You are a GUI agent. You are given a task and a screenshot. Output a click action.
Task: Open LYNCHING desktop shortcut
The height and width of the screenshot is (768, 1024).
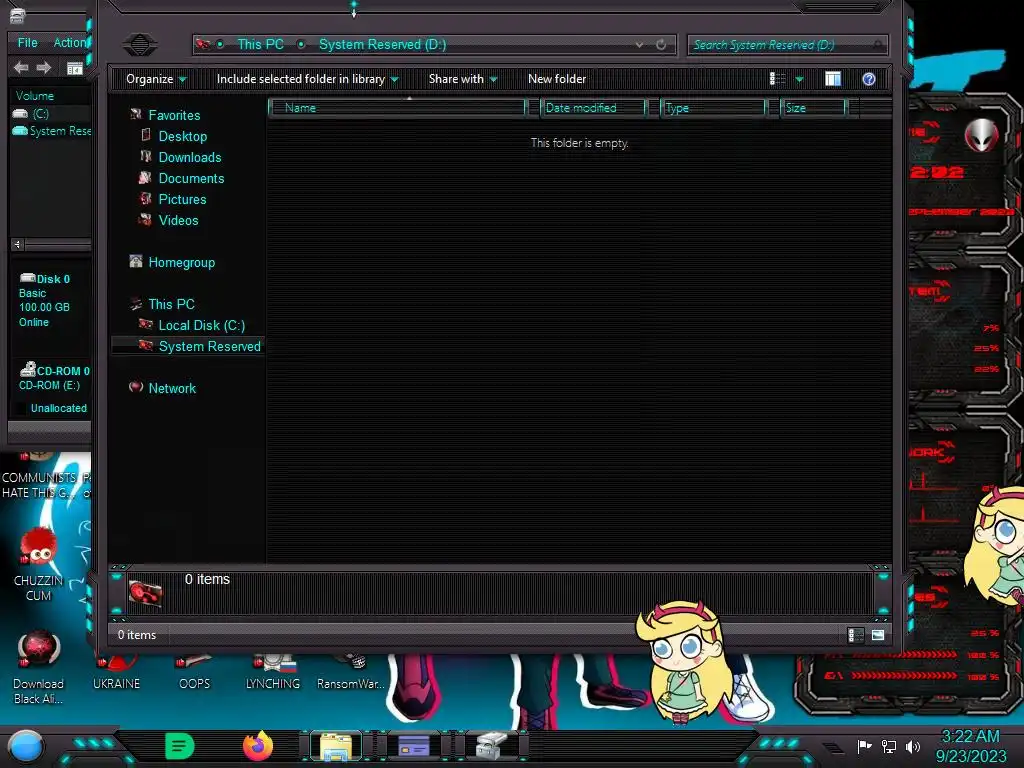[273, 674]
